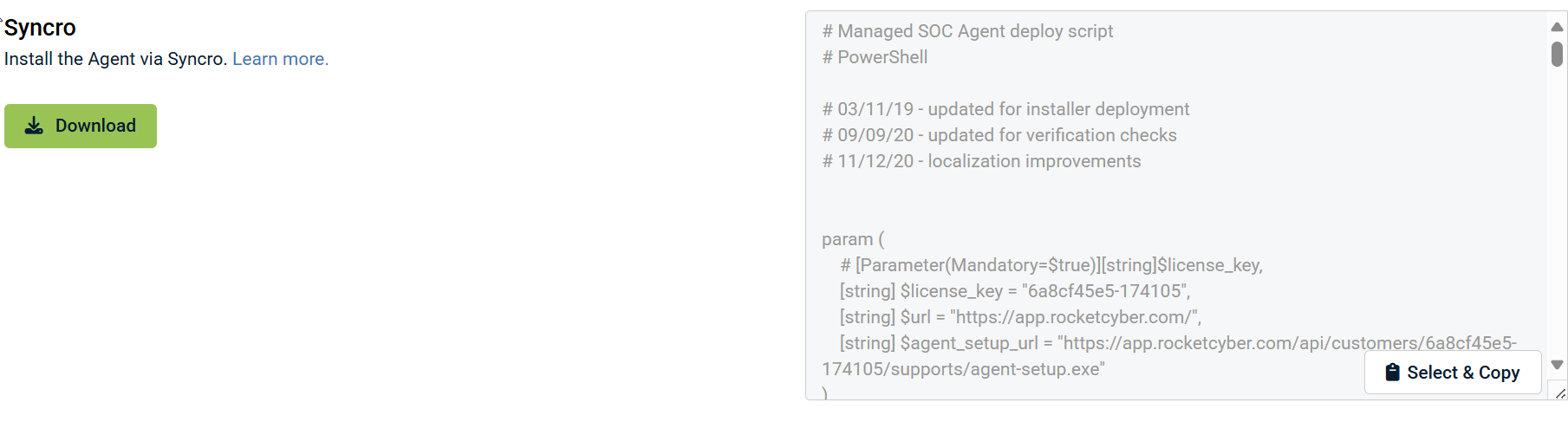The width and height of the screenshot is (1568, 435).
Task: Click the agent-setup.exe path line
Action: tap(963, 369)
